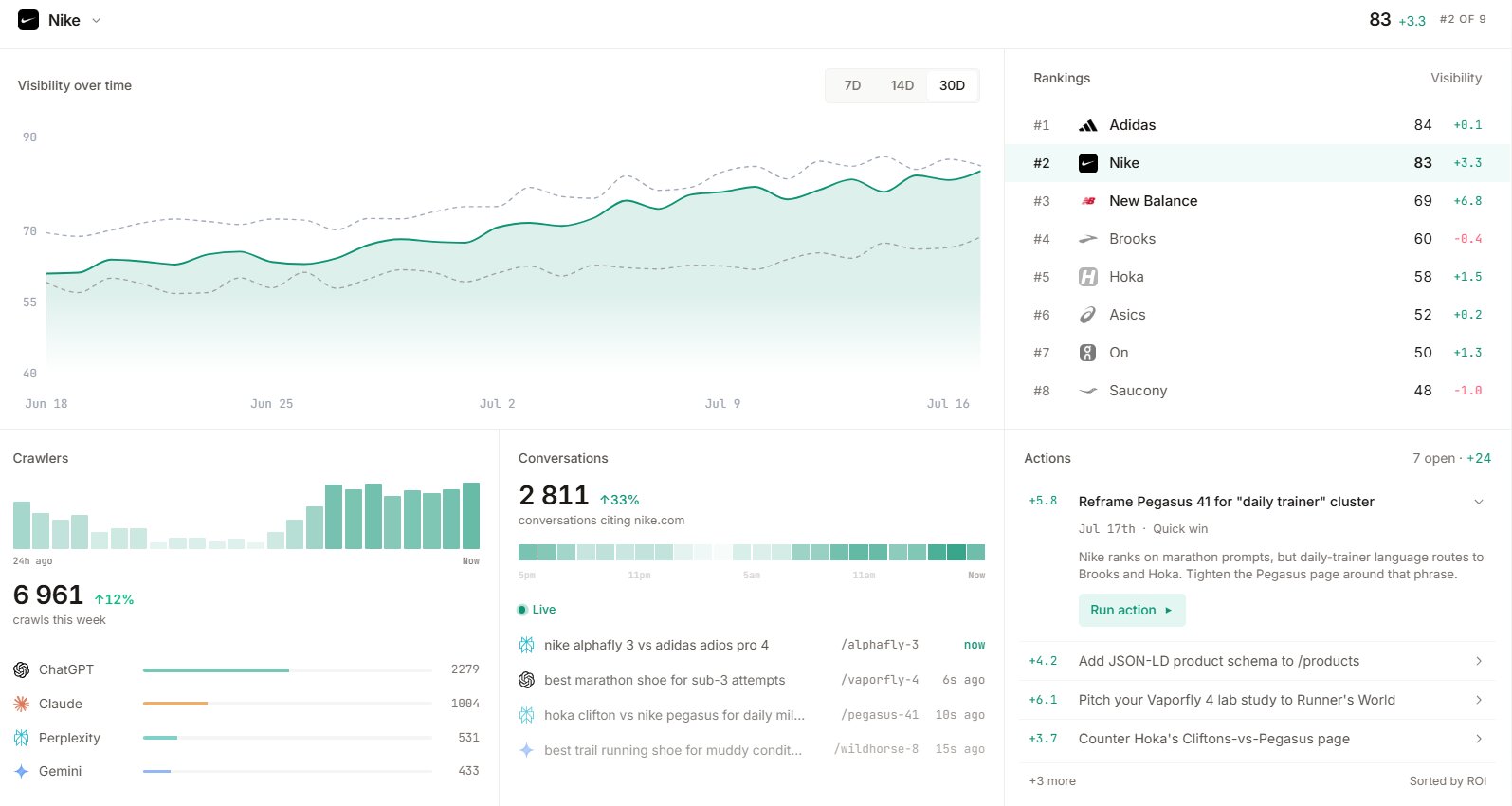Click the /vaporfly-4 path link
This screenshot has height=806, width=1512.
pyautogui.click(x=880, y=680)
